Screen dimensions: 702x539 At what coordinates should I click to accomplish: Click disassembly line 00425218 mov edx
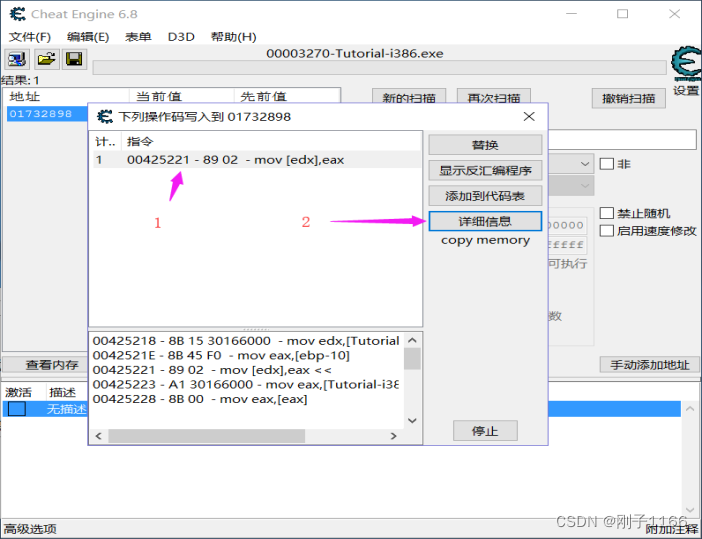(x=246, y=341)
